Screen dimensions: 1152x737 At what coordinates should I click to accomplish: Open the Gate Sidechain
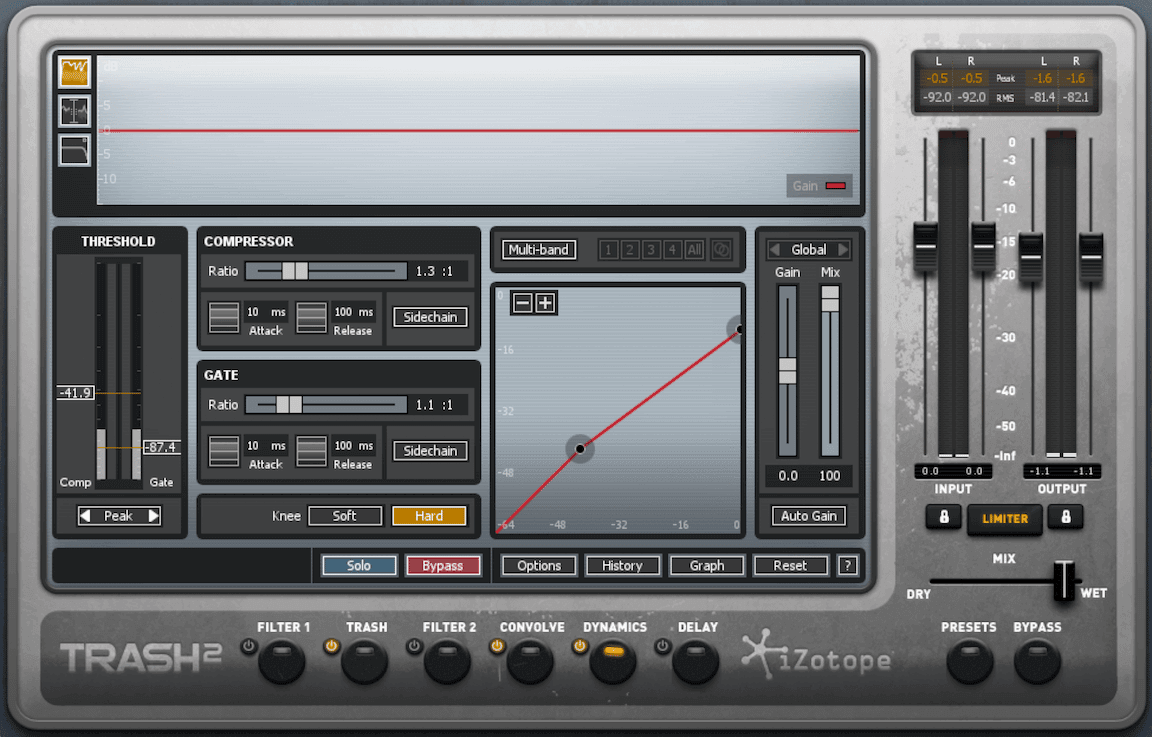(430, 451)
